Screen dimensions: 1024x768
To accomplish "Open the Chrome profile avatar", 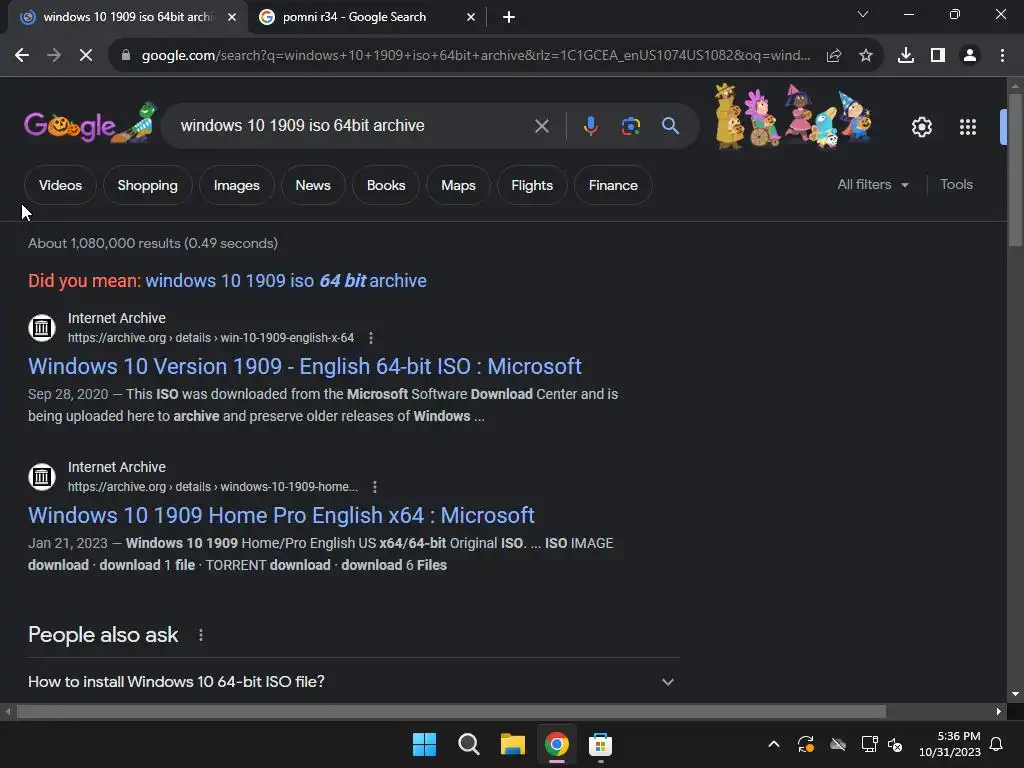I will [x=970, y=56].
